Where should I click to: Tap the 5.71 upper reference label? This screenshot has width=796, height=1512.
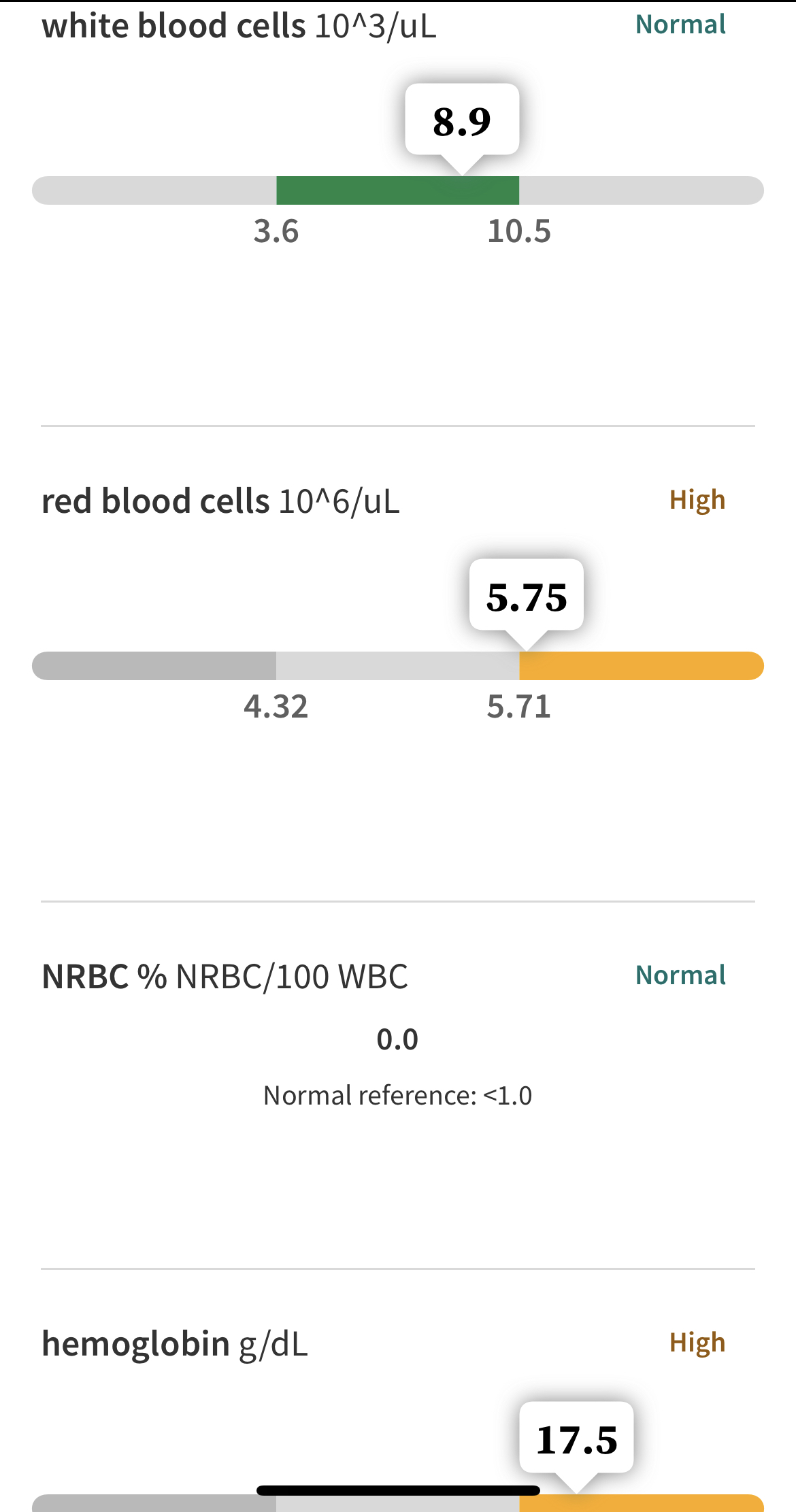point(519,707)
